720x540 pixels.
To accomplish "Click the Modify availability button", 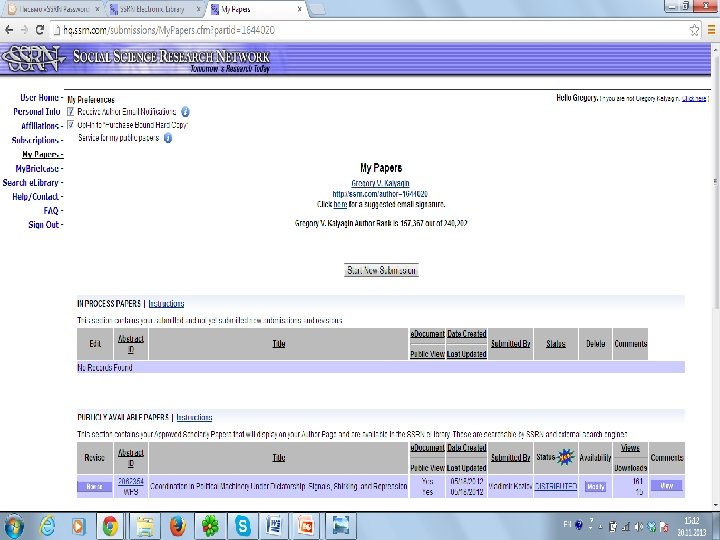I will coord(596,487).
